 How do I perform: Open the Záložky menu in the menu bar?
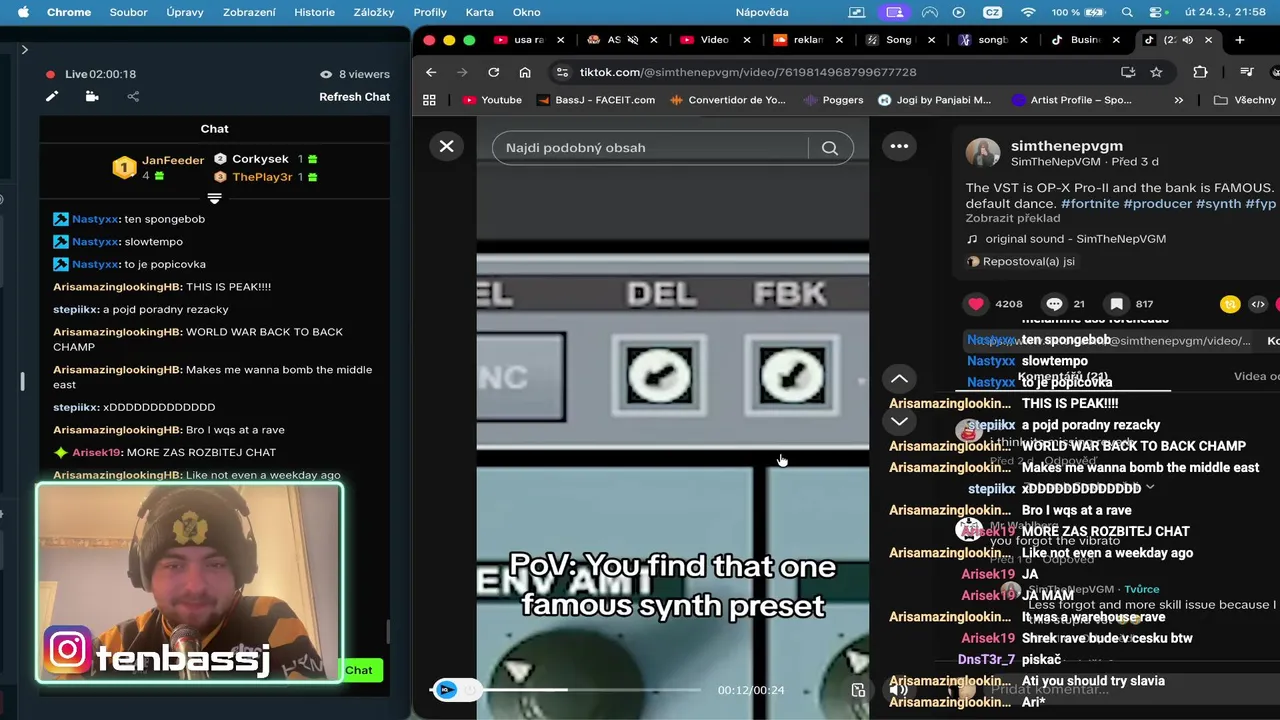[373, 12]
